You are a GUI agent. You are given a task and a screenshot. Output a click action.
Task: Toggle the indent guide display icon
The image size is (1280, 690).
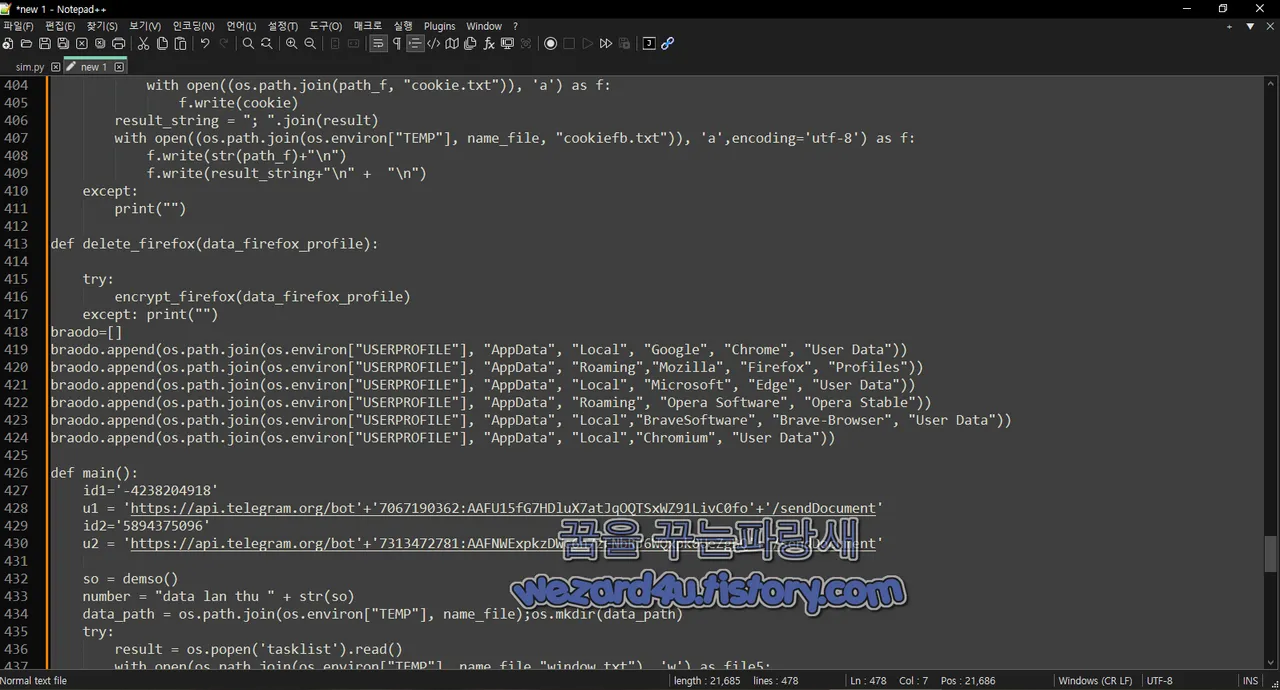tap(415, 44)
